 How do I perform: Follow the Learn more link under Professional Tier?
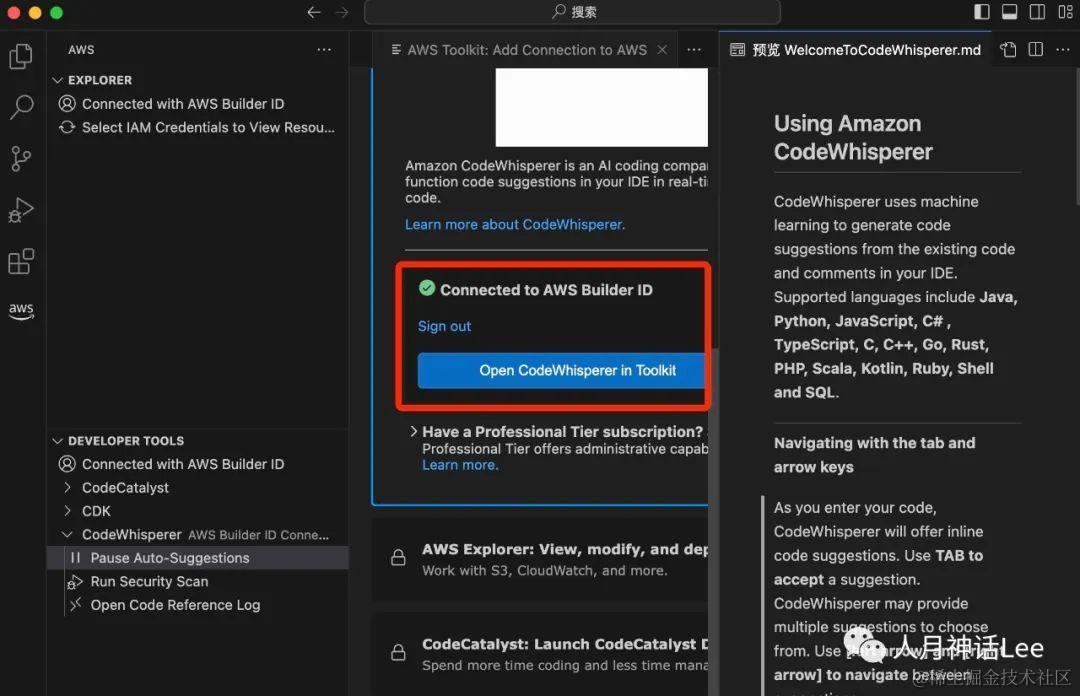click(459, 465)
